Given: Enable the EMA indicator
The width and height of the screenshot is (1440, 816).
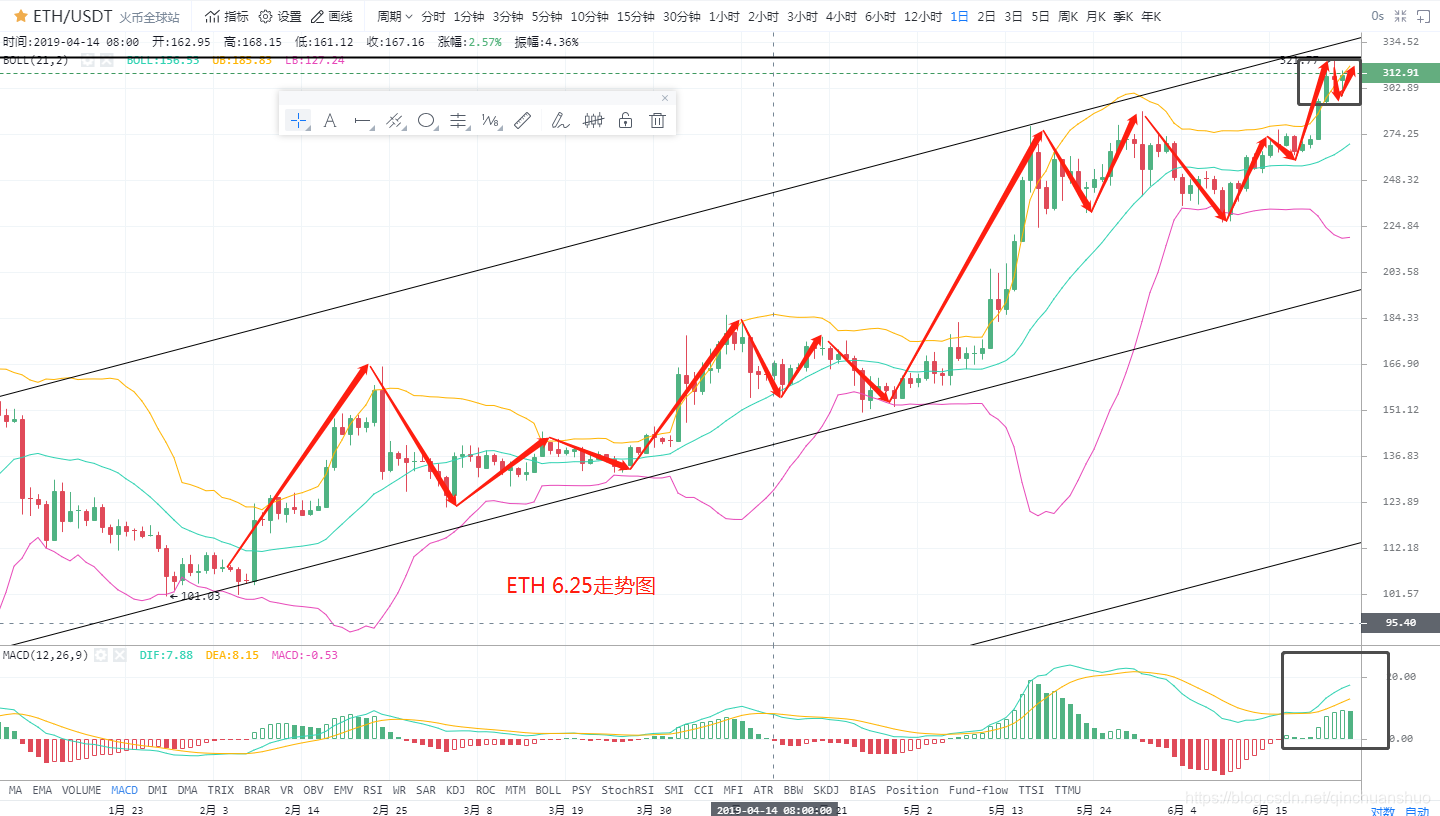Looking at the screenshot, I should [42, 790].
